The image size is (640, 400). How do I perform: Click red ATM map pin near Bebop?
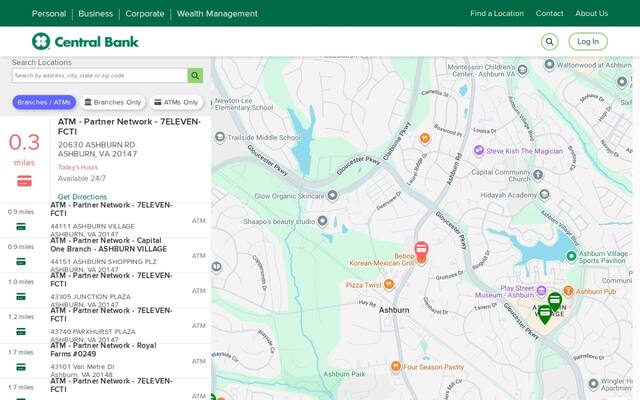click(421, 250)
